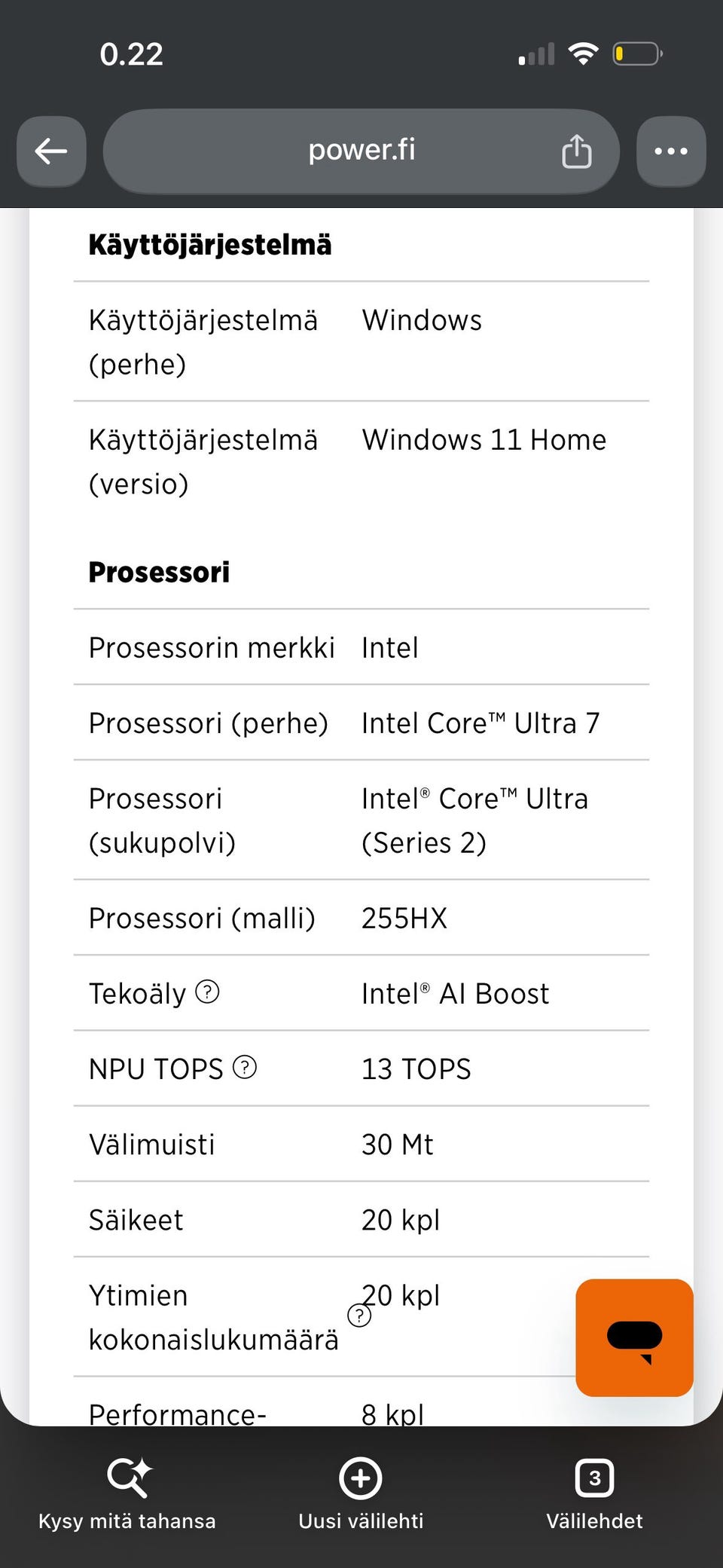Tap the help icon beside NPU TOPS

(x=245, y=1067)
